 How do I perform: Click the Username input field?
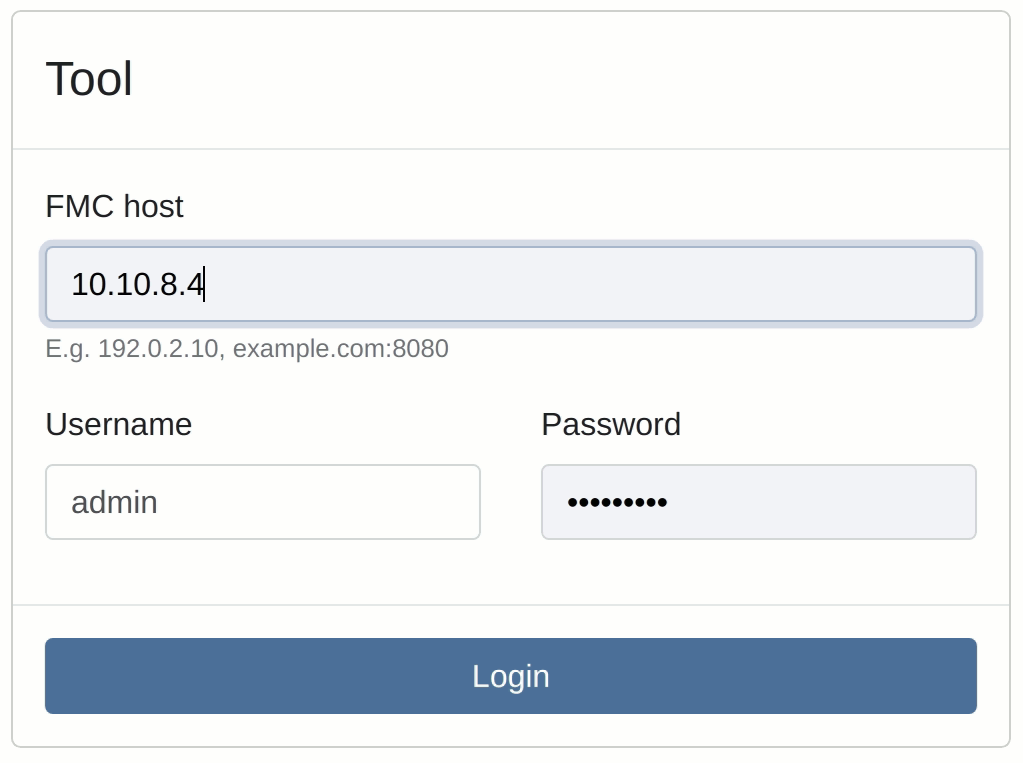coord(262,501)
